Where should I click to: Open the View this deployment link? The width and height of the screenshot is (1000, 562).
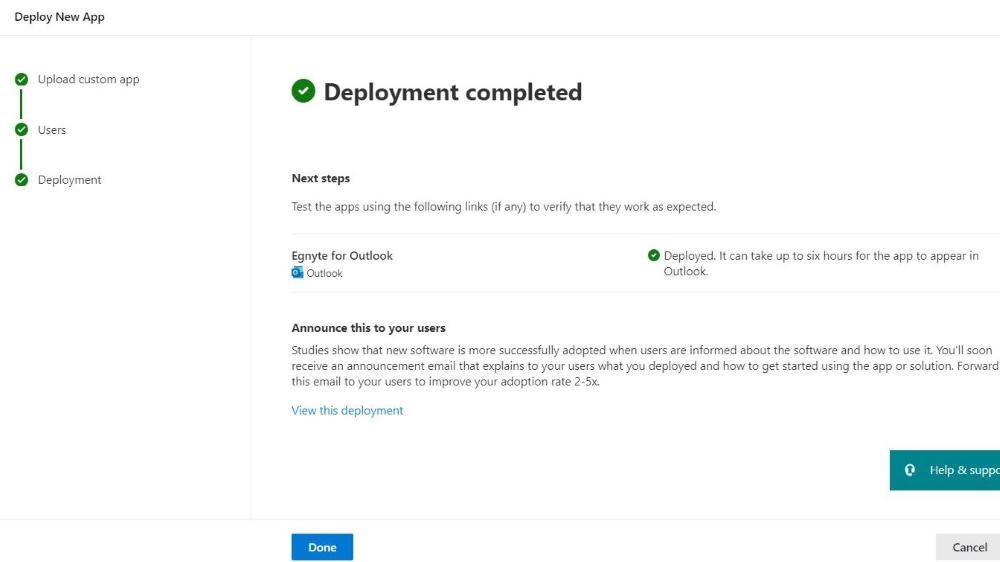(347, 410)
